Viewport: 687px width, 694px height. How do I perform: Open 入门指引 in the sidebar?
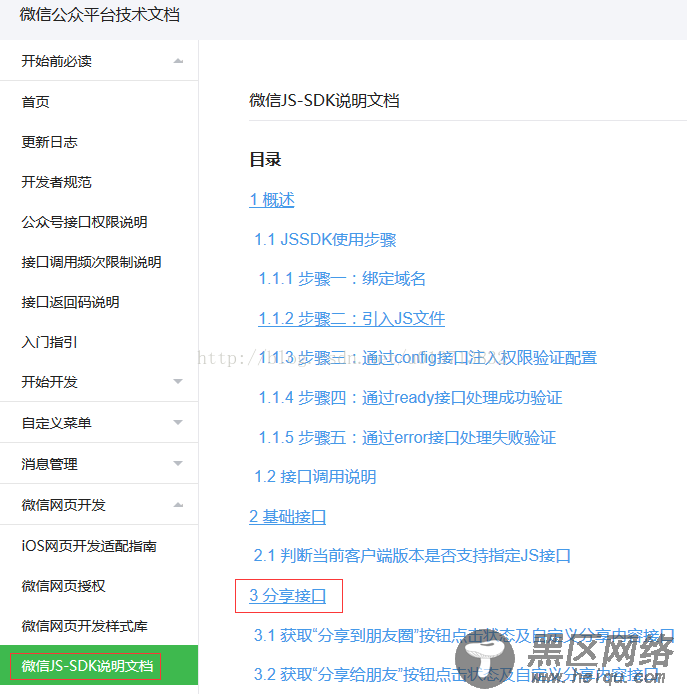coord(50,342)
